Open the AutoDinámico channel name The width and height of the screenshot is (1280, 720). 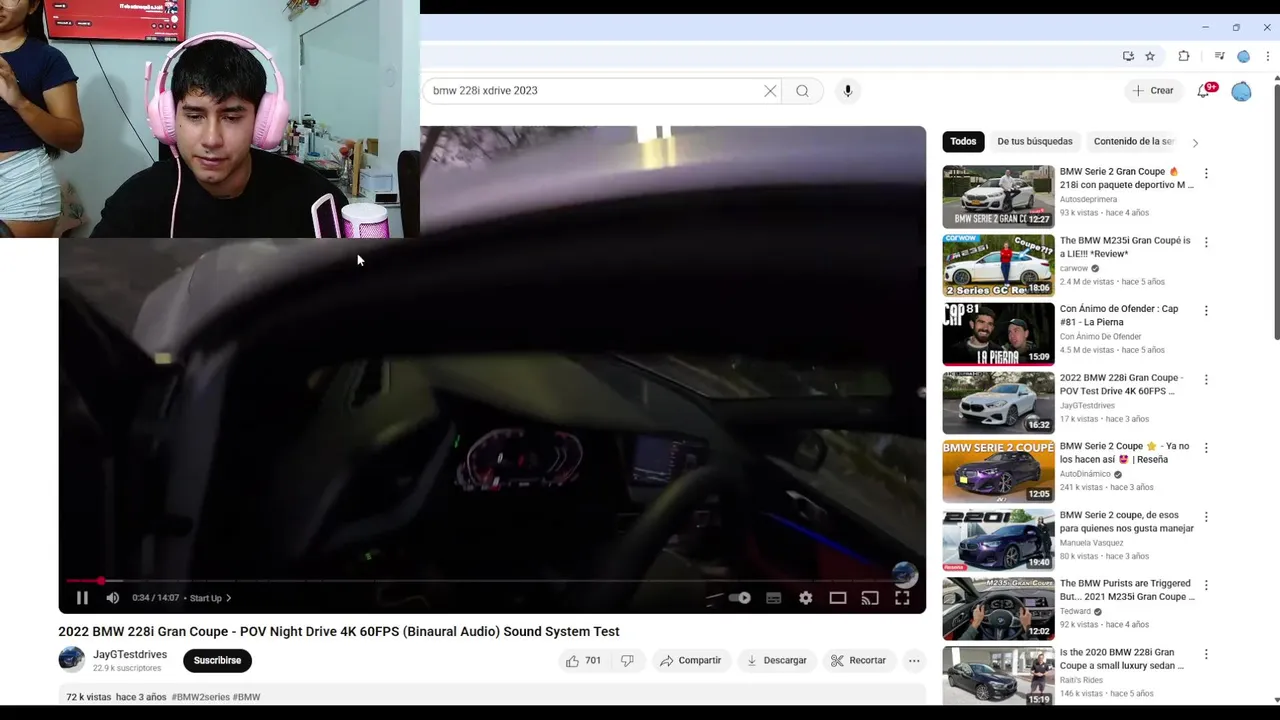tap(1085, 474)
